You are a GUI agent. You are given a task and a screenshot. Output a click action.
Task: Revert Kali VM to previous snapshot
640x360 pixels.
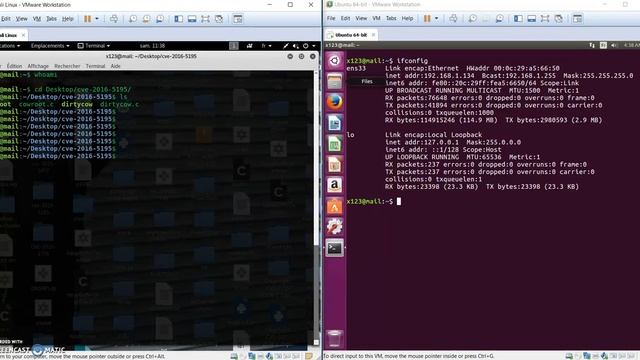[146, 19]
